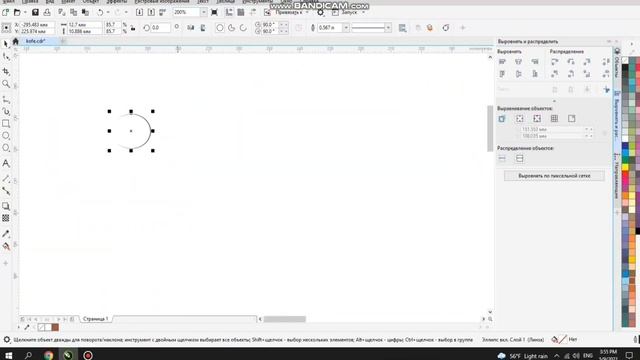Pick the black color swatch in palette
The width and height of the screenshot is (640, 360).
[x=625, y=68]
